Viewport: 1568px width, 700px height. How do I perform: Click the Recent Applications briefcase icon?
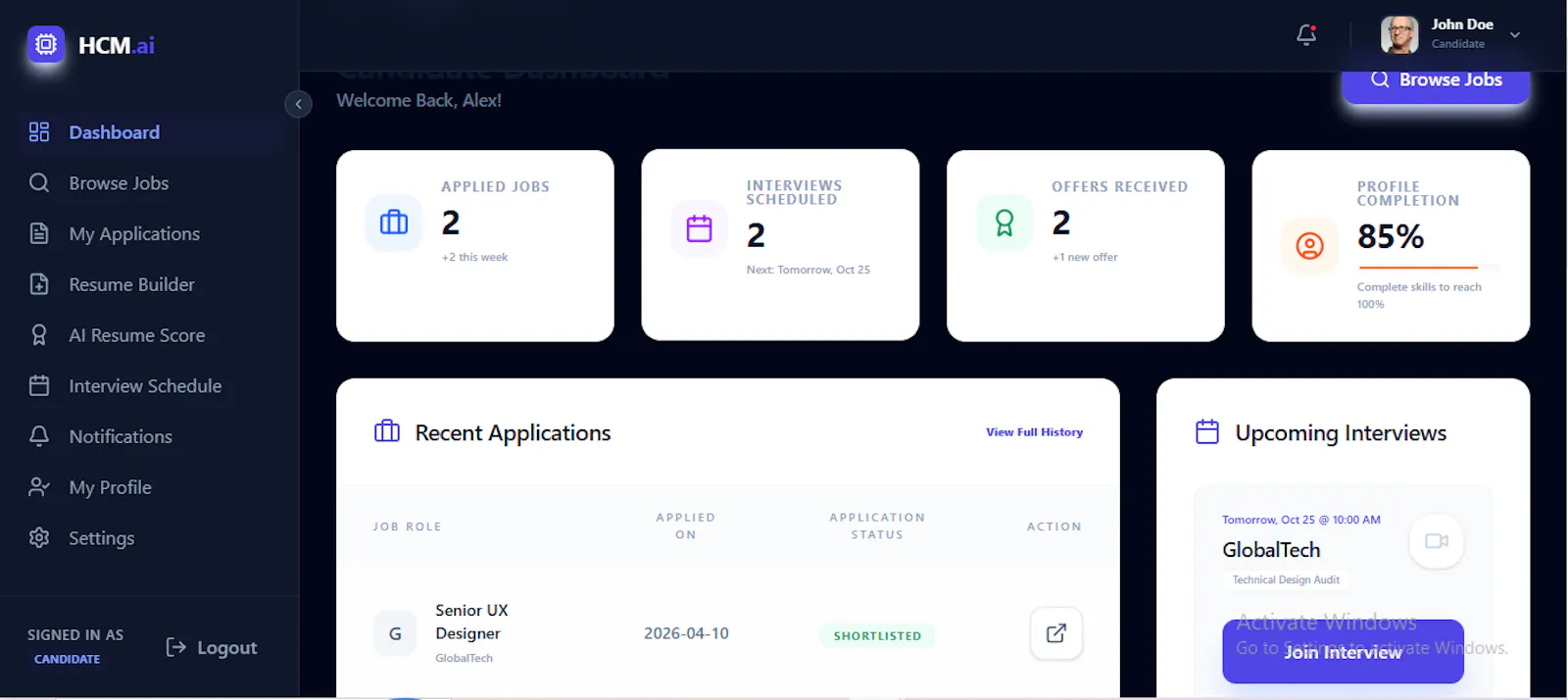(x=387, y=431)
